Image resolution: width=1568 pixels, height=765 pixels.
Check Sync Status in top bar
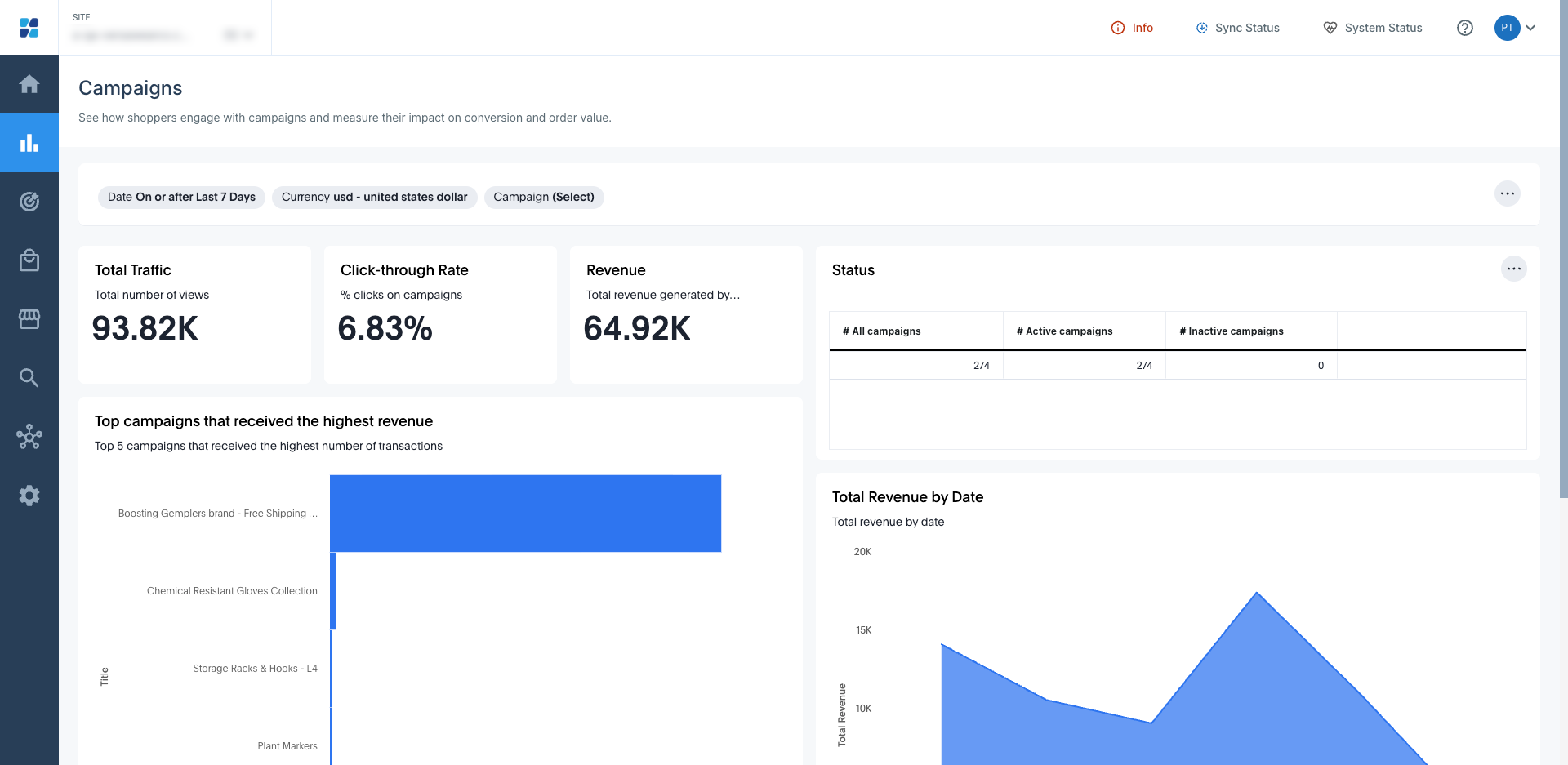coord(1238,28)
